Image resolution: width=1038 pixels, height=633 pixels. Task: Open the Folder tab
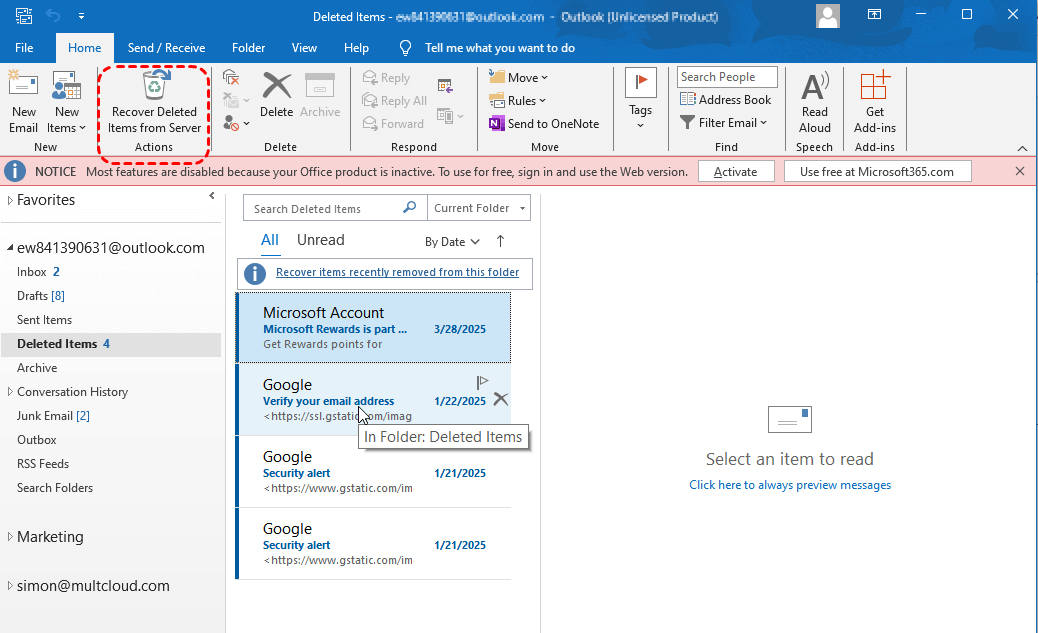(248, 48)
